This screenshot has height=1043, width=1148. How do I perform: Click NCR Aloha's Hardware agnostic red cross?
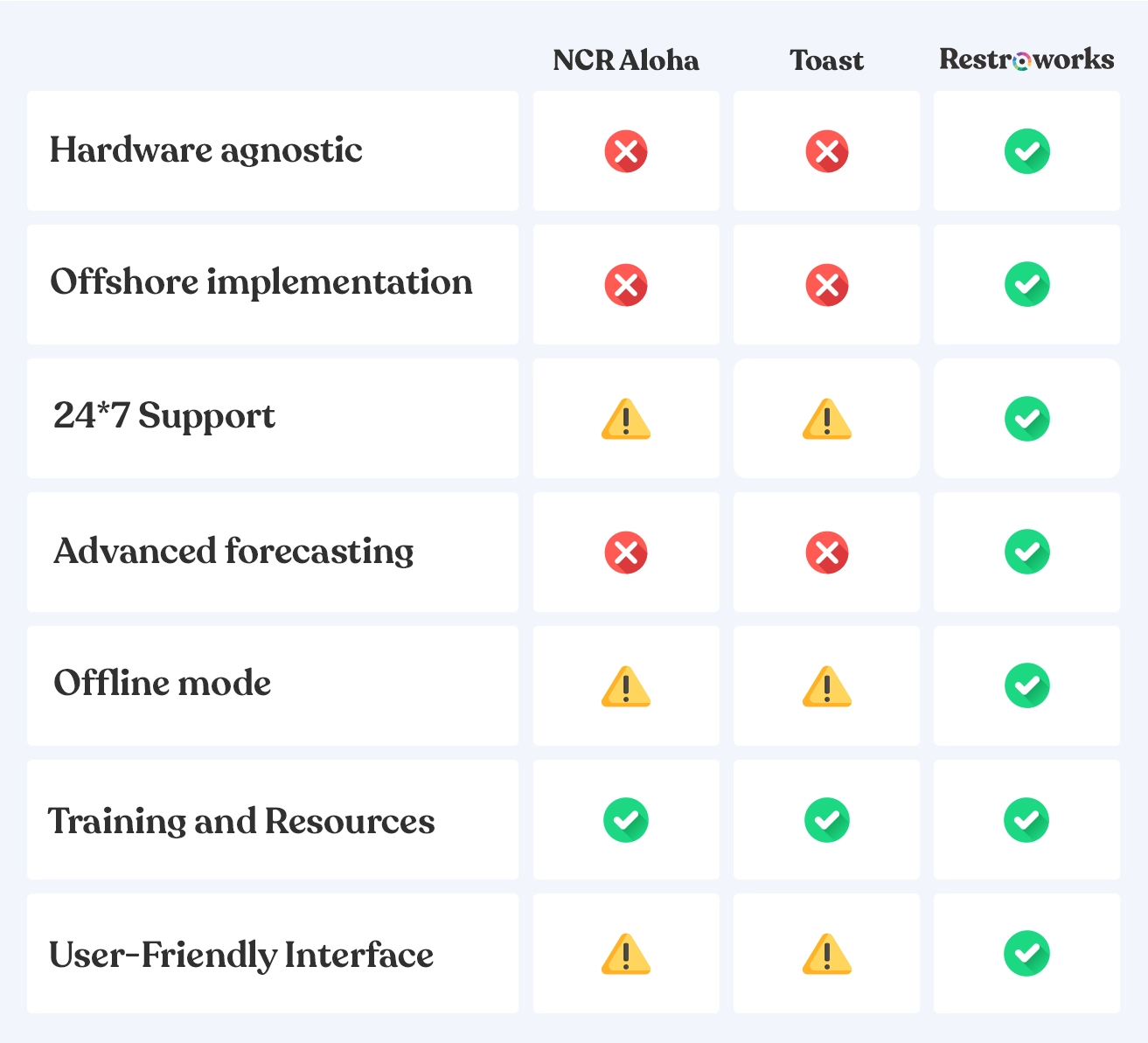point(626,151)
